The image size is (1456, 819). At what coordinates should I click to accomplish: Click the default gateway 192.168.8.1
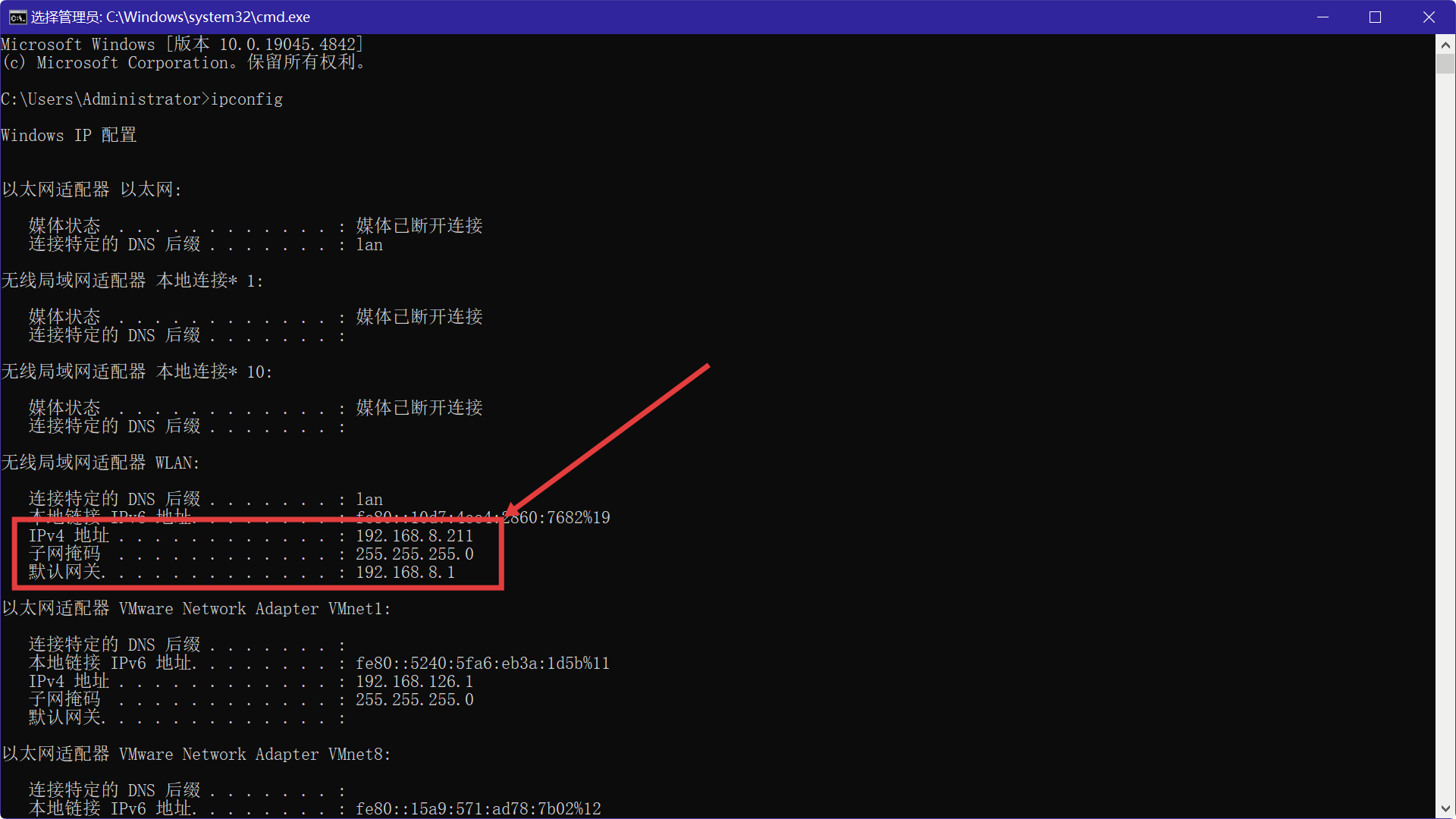406,573
